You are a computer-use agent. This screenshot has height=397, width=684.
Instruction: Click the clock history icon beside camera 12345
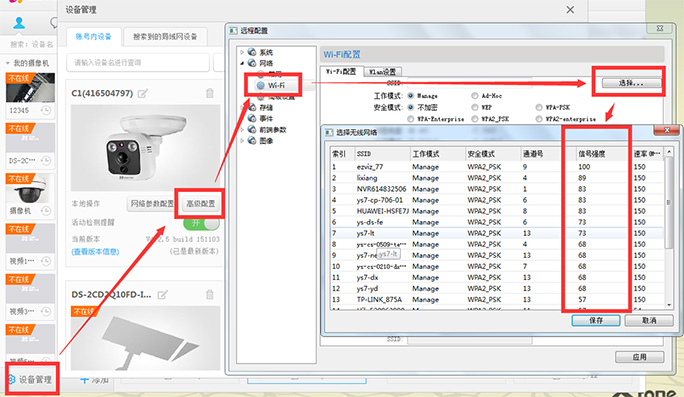(46, 110)
